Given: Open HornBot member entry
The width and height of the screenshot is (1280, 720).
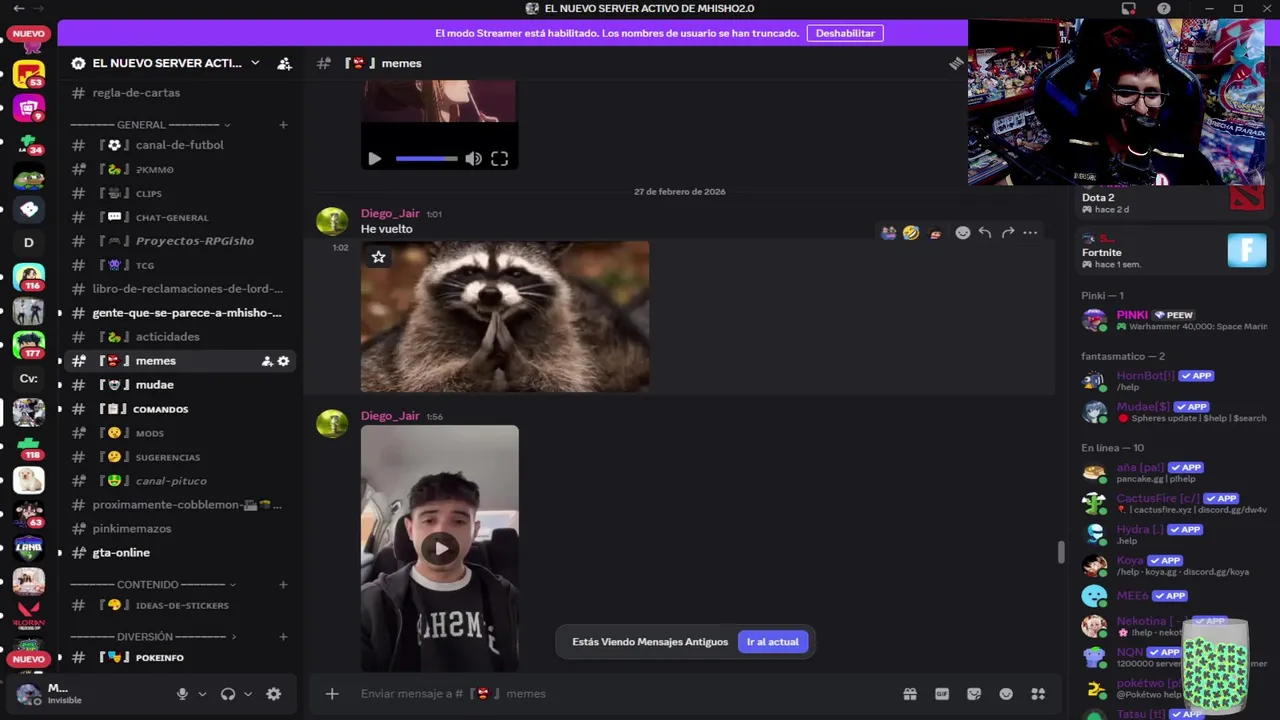Looking at the screenshot, I should [1172, 381].
